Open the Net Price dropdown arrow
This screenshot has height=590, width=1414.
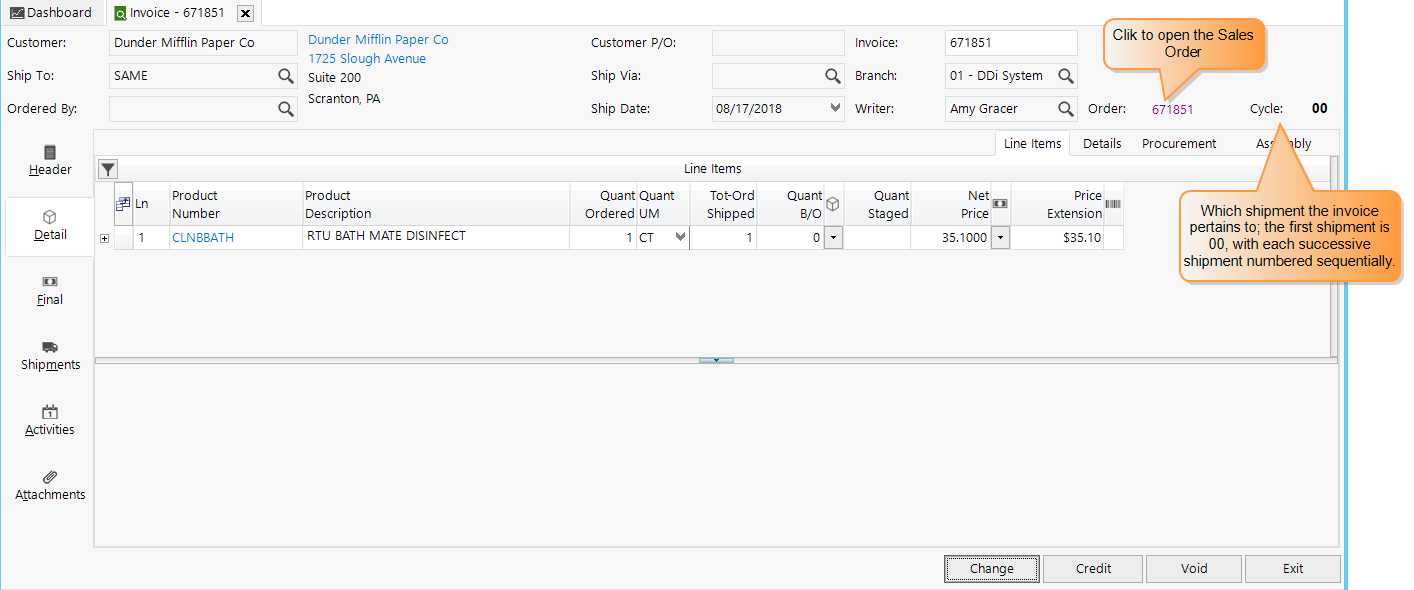coord(1000,237)
